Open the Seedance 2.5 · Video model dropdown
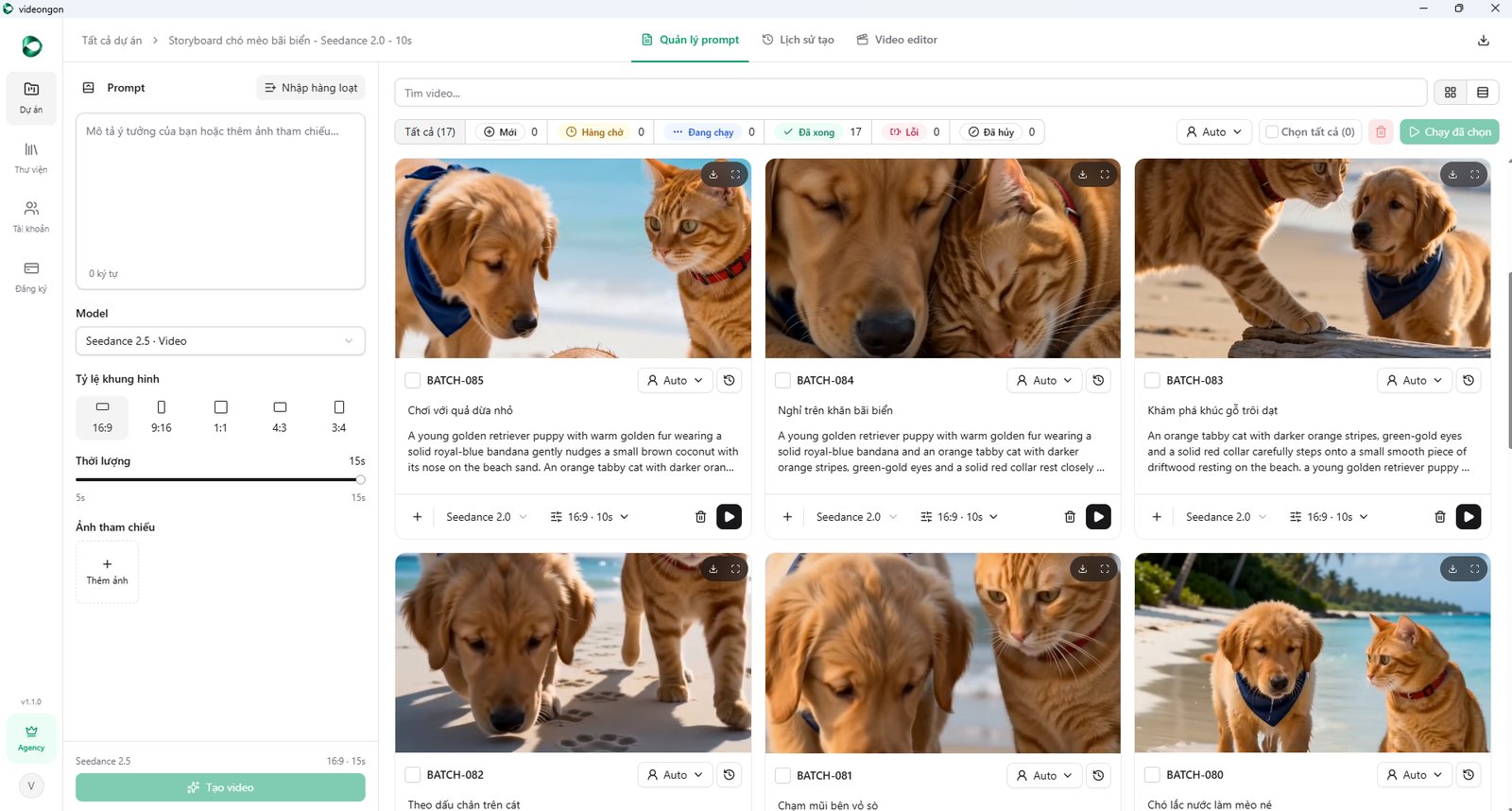 click(x=220, y=341)
